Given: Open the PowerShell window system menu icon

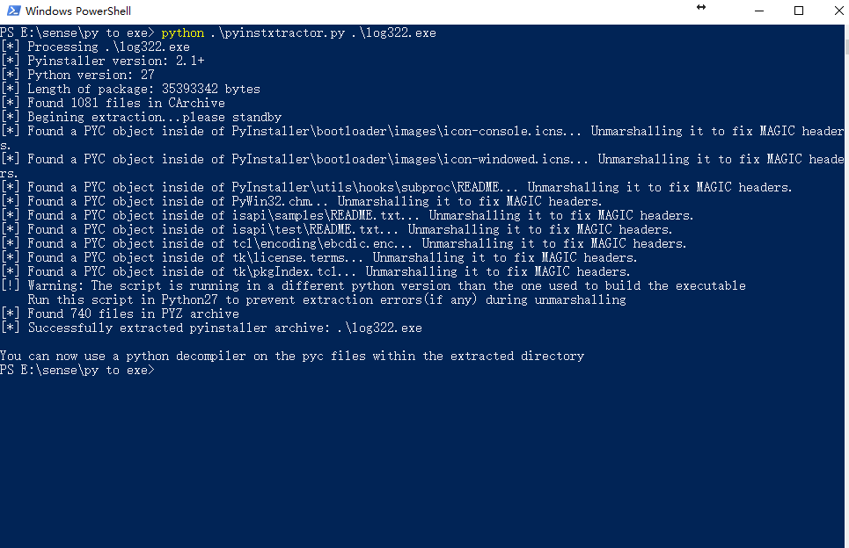Looking at the screenshot, I should pyautogui.click(x=14, y=11).
